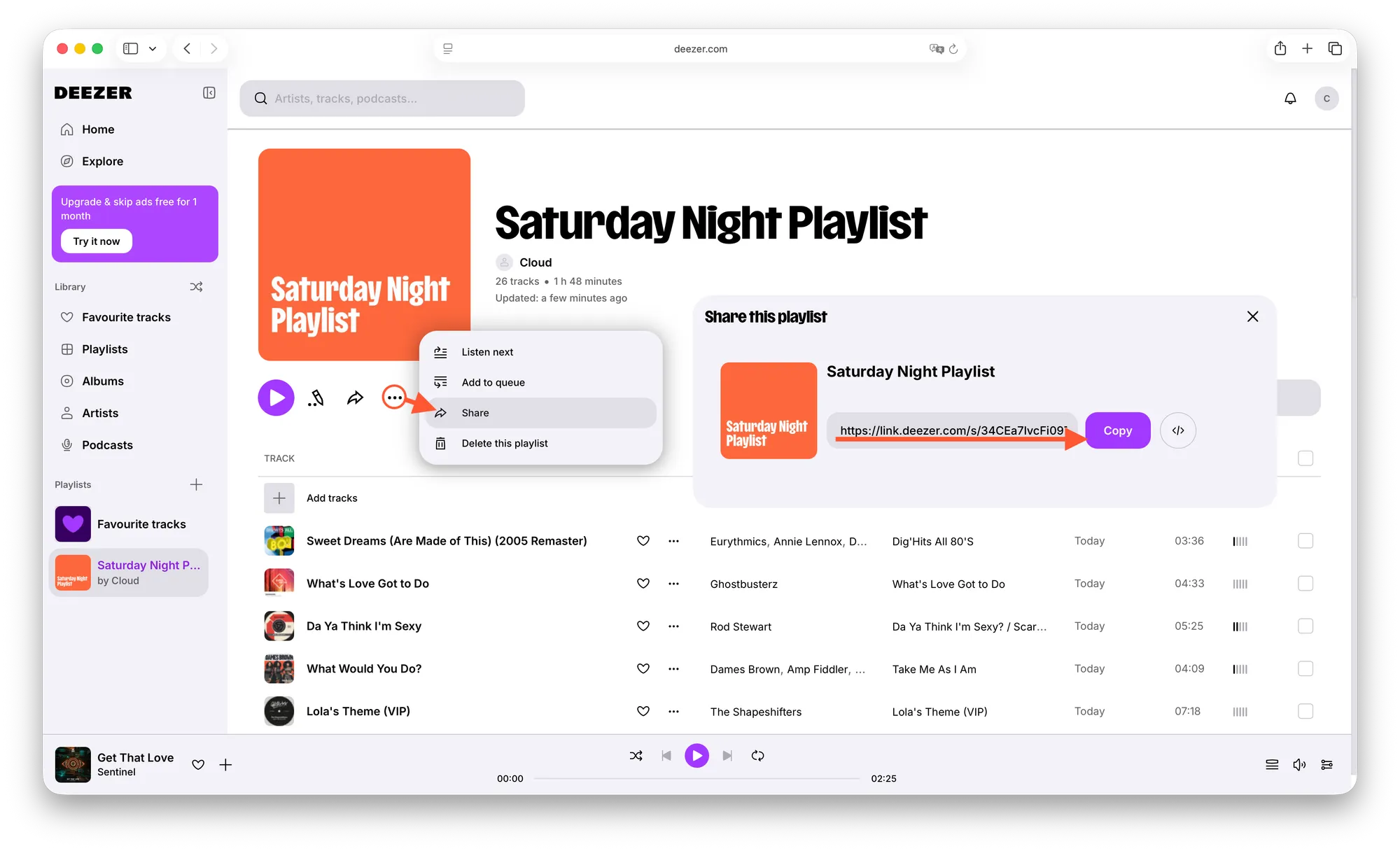Click the edit playlist pencil icon
This screenshot has height=851, width=1400.
[x=316, y=398]
